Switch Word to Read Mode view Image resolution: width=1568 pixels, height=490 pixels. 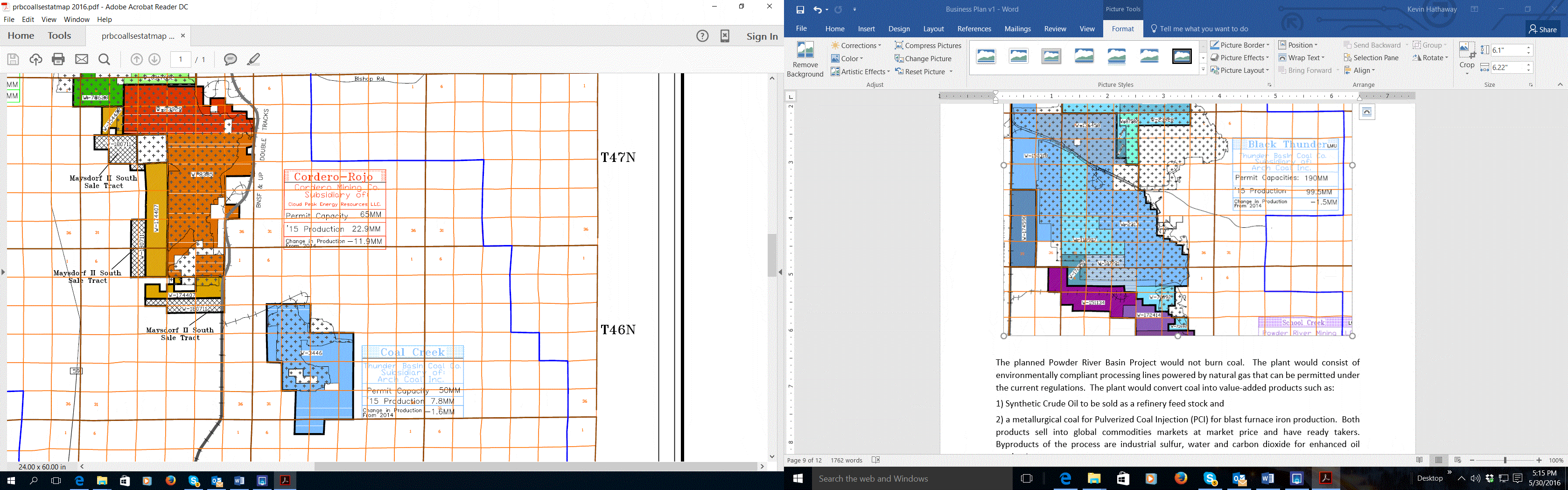tap(1420, 460)
